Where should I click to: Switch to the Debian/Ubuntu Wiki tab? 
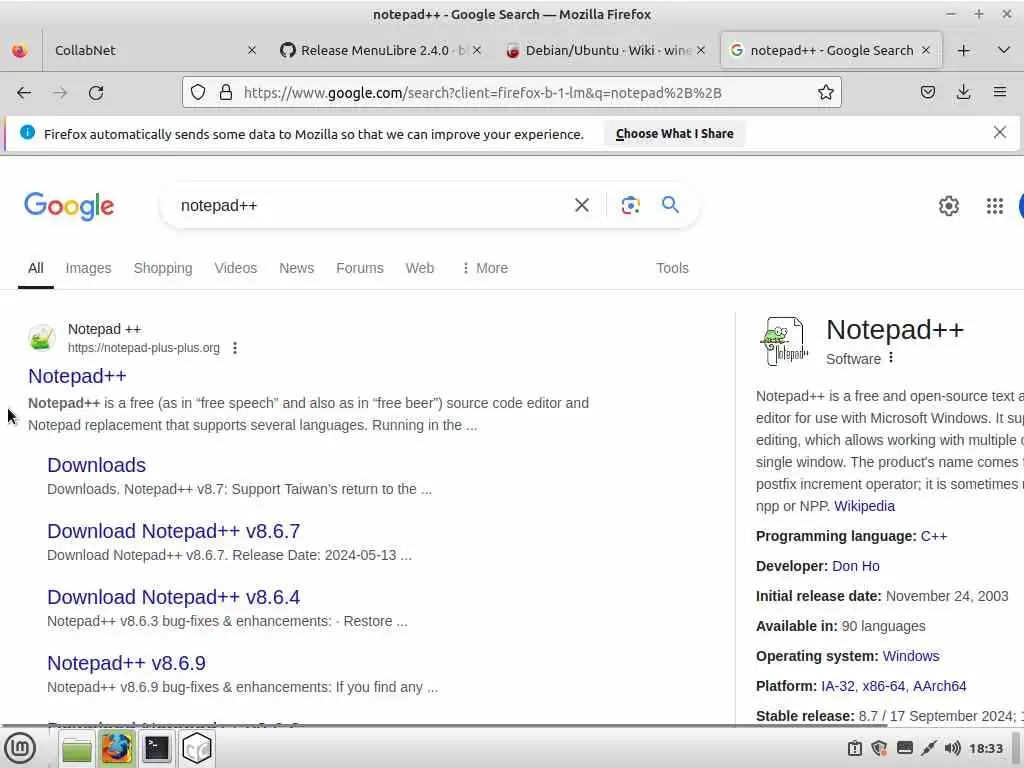tap(600, 50)
